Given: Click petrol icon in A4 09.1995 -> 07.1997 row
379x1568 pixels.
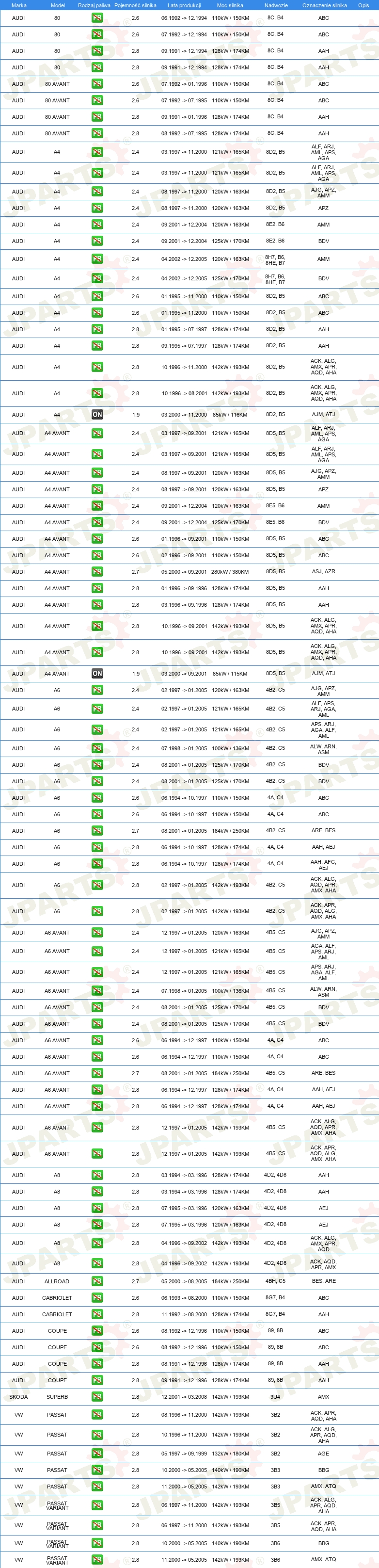Looking at the screenshot, I should pos(97,346).
